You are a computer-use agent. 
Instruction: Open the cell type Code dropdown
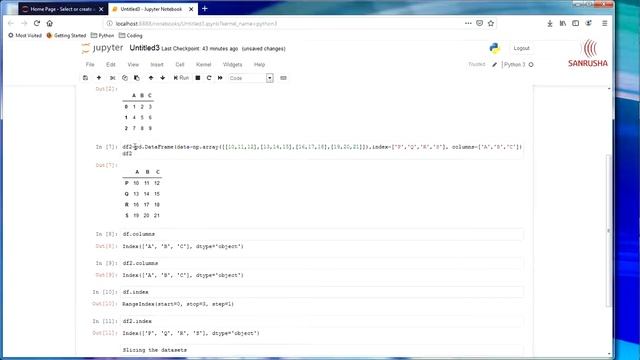point(251,78)
